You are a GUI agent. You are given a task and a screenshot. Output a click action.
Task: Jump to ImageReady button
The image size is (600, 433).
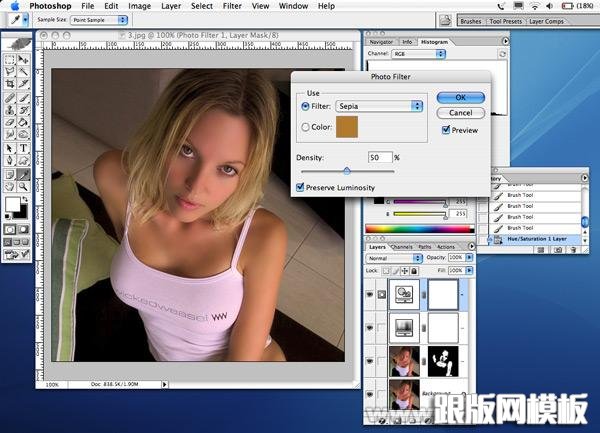coord(16,254)
